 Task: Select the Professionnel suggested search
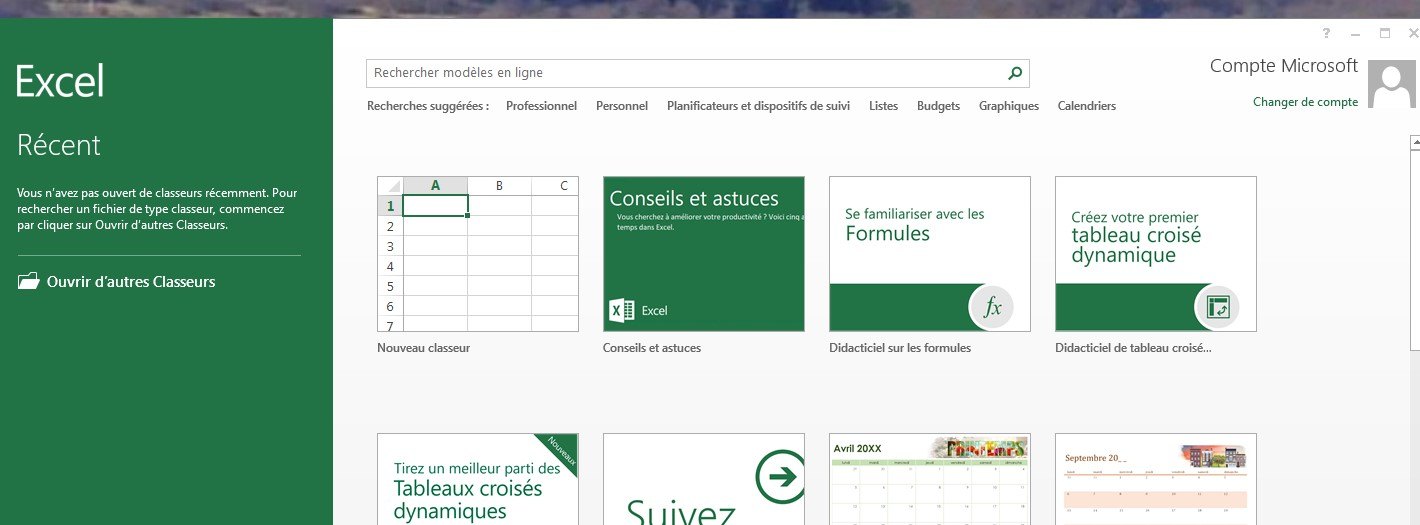point(541,106)
